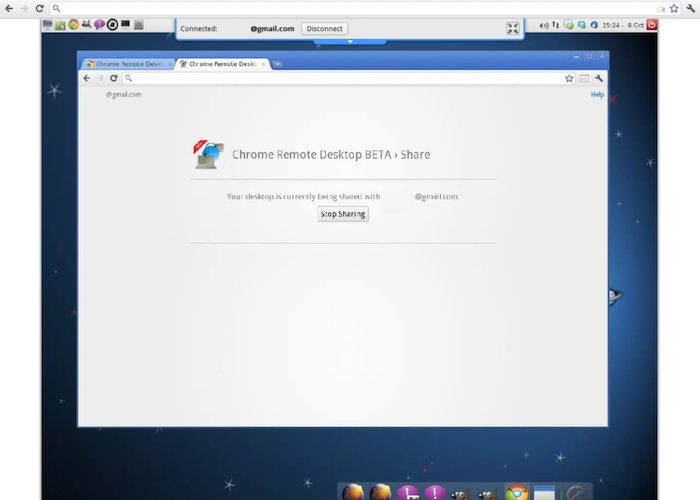Open the remote Chrome wrench menu

[599, 79]
